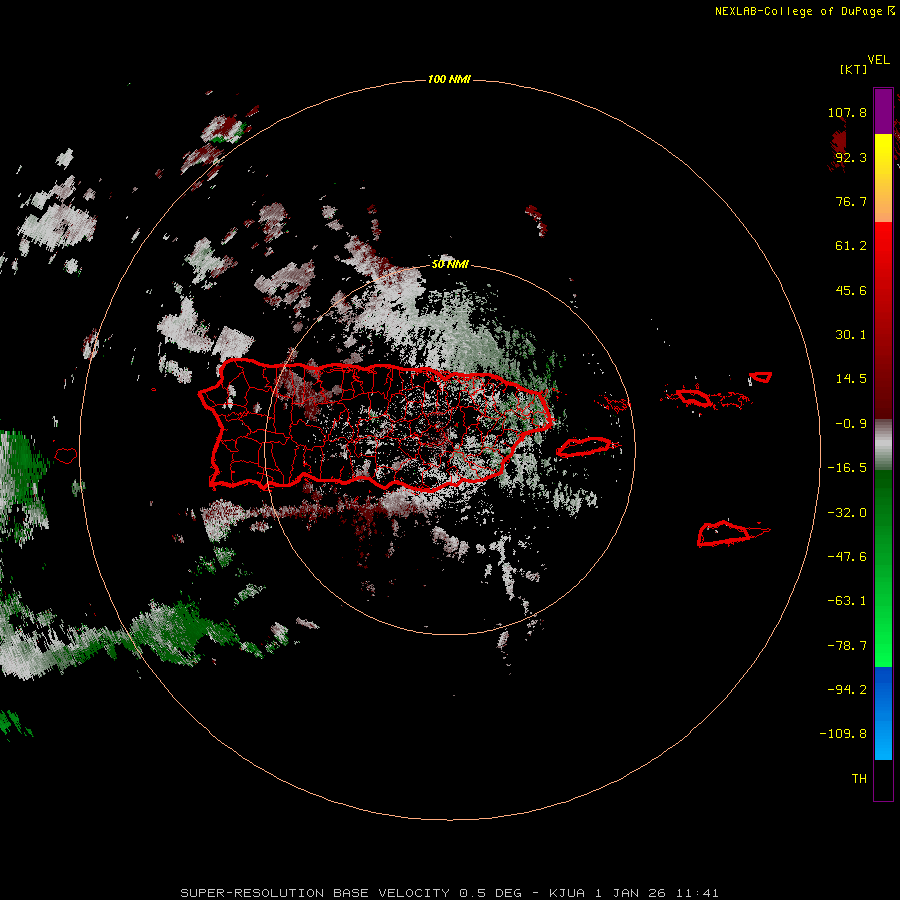
Task: Click the 50 NMI range ring label
Action: (x=450, y=264)
